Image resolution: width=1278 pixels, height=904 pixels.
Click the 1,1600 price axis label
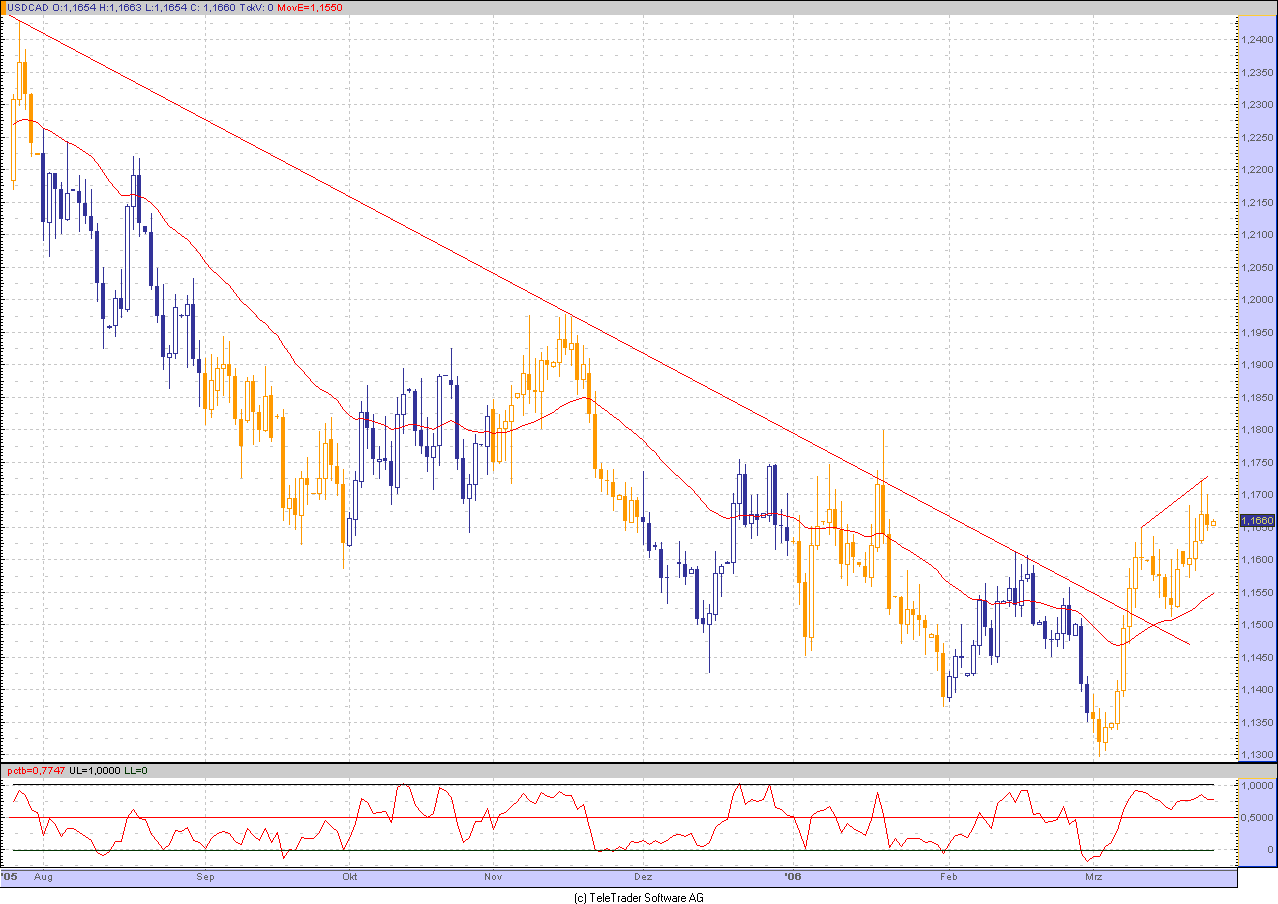(1257, 560)
